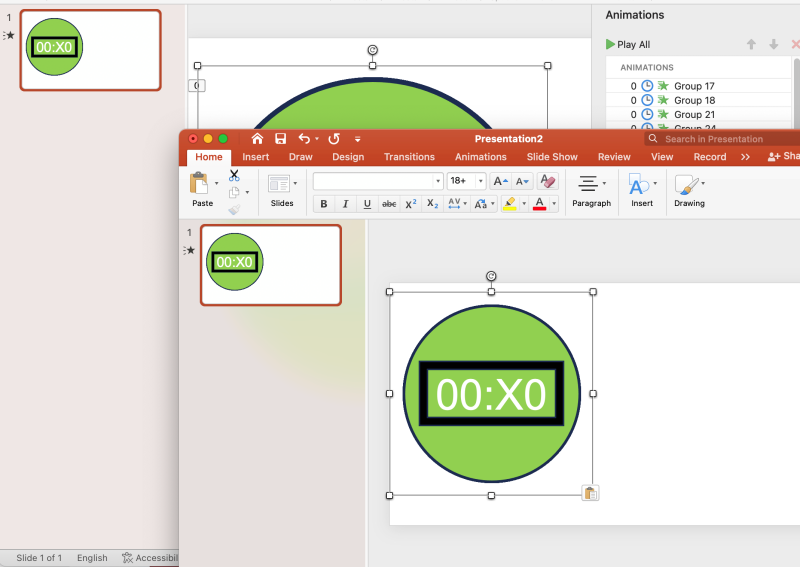The image size is (800, 567).
Task: Cut selection with the scissors icon
Action: [234, 176]
